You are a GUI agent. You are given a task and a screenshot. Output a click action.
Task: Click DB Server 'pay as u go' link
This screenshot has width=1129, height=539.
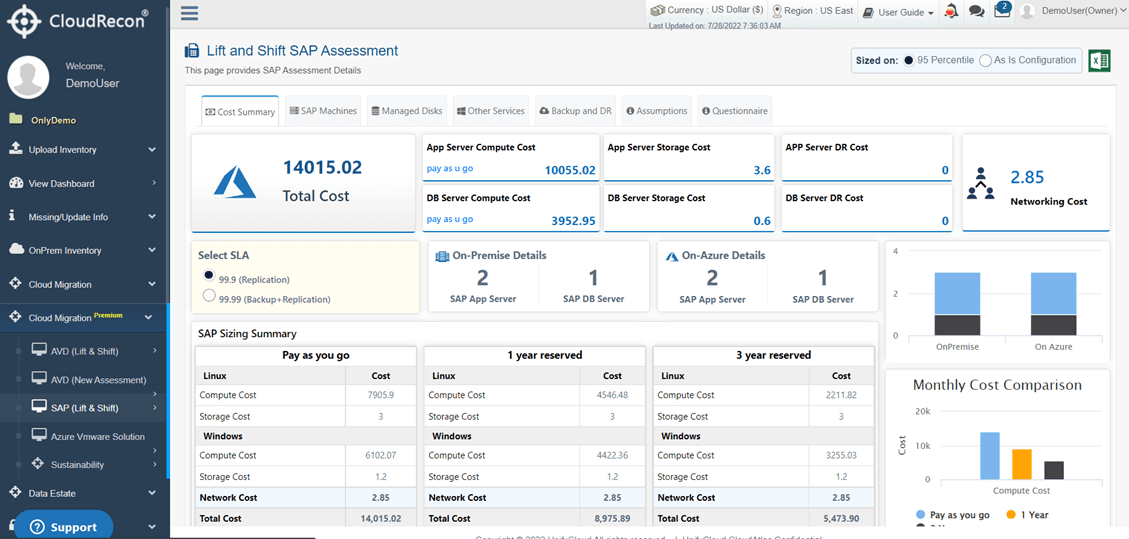(x=450, y=219)
